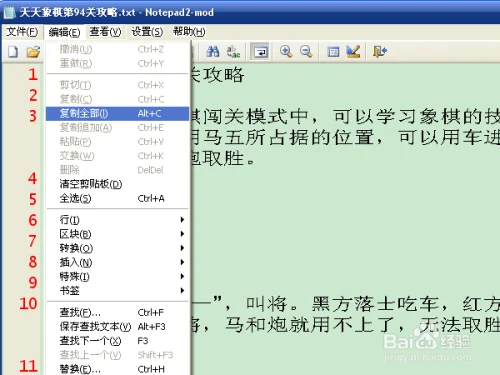Open the 文件(F) menu

[x=22, y=32]
